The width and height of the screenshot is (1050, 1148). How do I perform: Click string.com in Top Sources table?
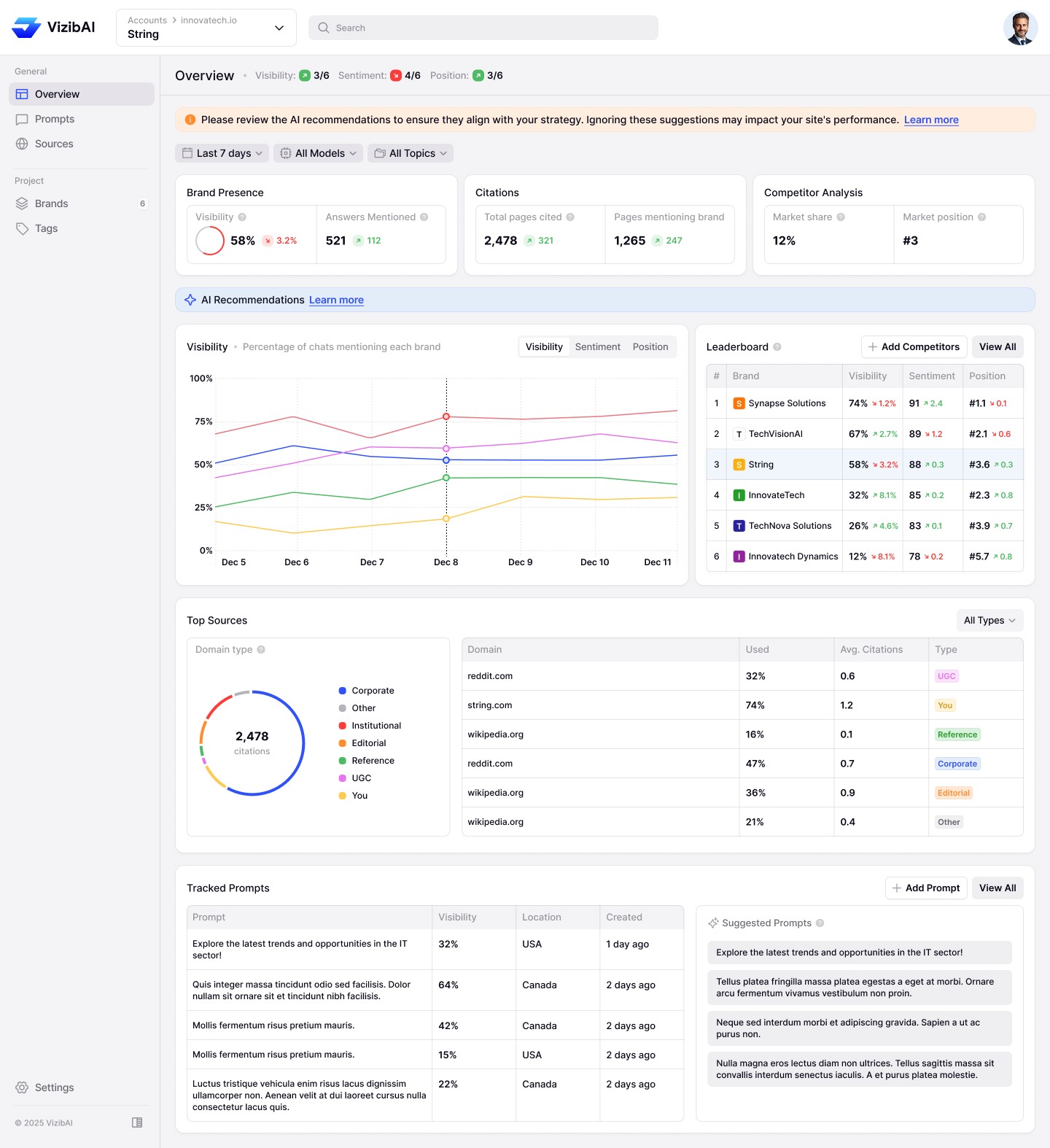490,705
